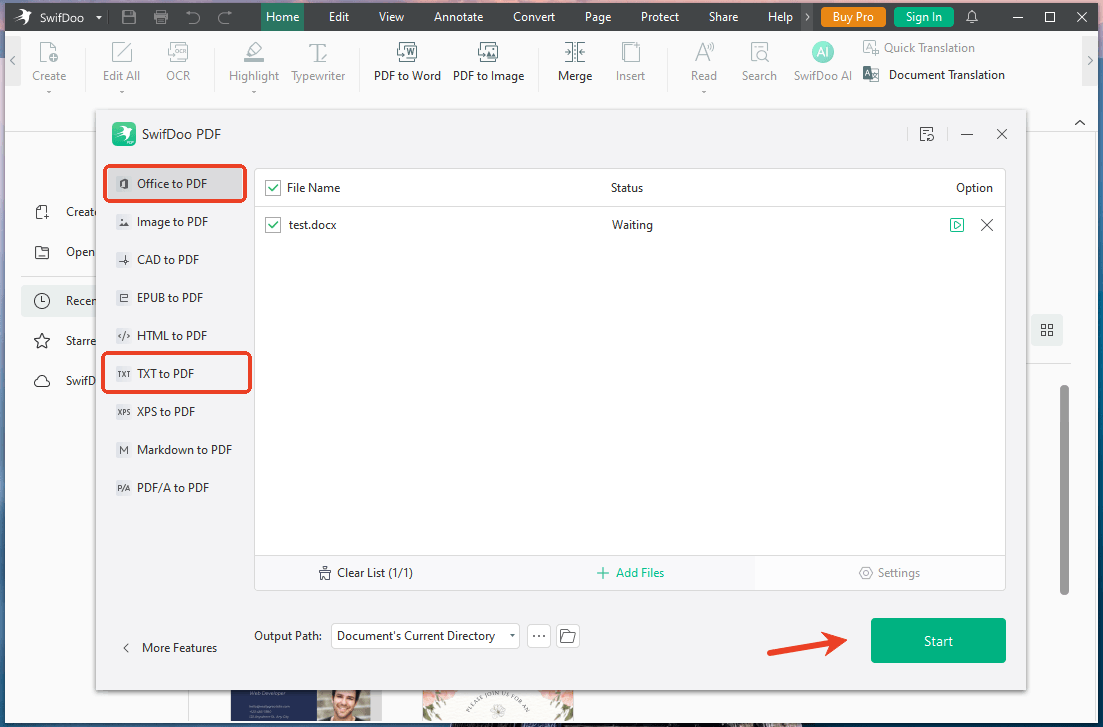Open the Search tool
Viewport: 1103px width, 727px height.
click(759, 60)
